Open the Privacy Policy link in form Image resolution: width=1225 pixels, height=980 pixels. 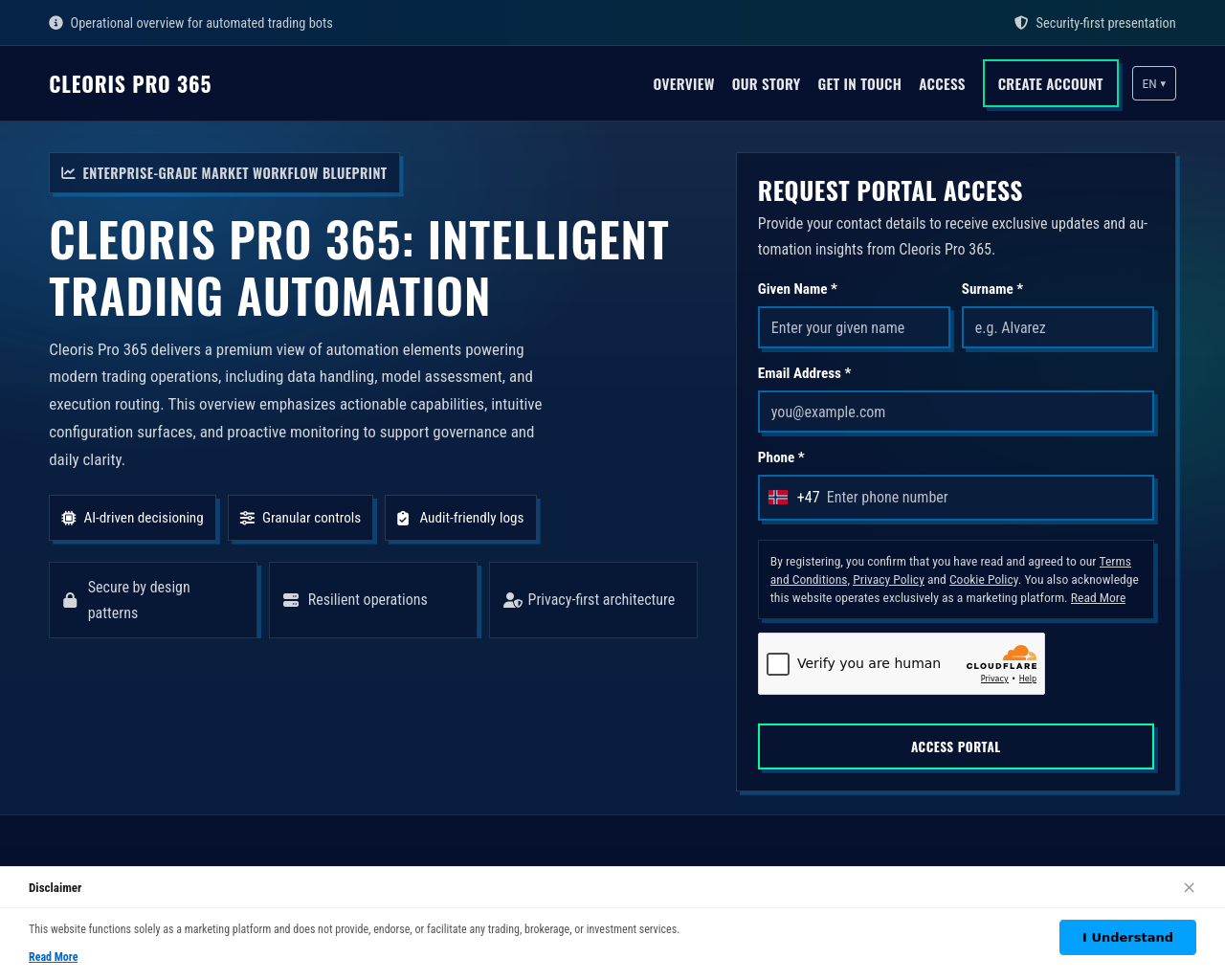pos(888,580)
